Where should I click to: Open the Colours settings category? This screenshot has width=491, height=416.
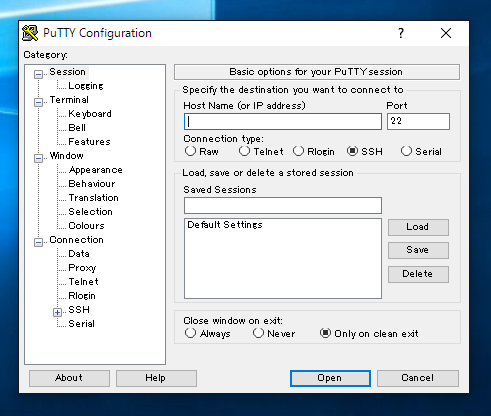pyautogui.click(x=86, y=226)
